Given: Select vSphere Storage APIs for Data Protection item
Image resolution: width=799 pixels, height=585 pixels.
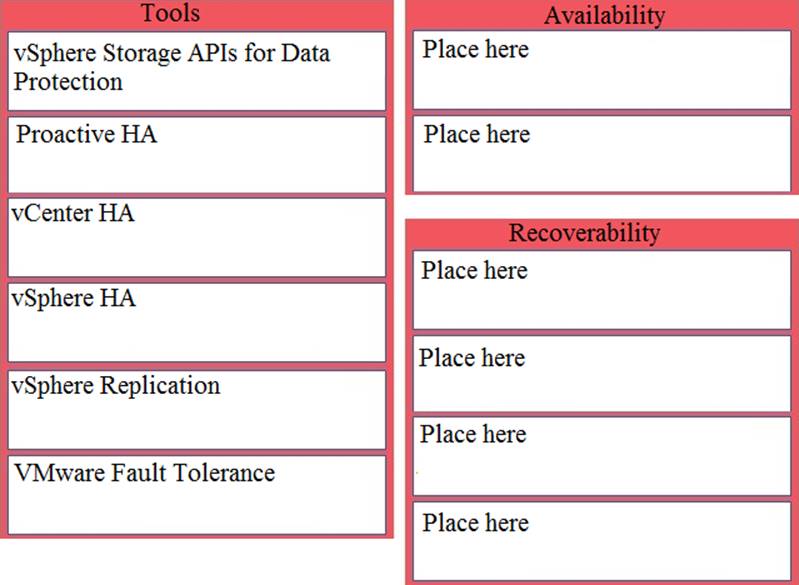Looking at the screenshot, I should pos(196,70).
